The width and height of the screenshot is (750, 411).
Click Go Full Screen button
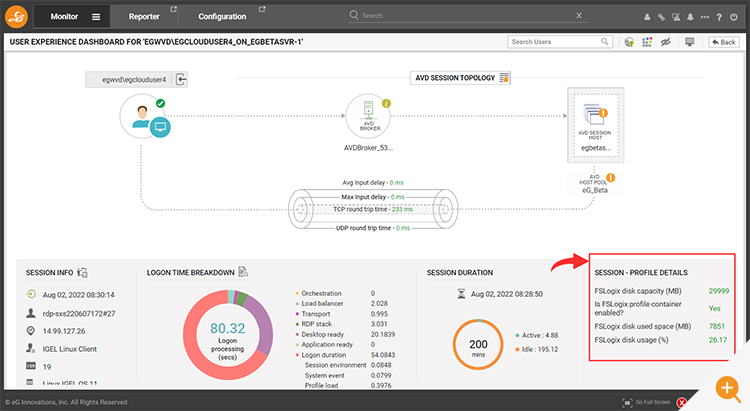(x=647, y=402)
